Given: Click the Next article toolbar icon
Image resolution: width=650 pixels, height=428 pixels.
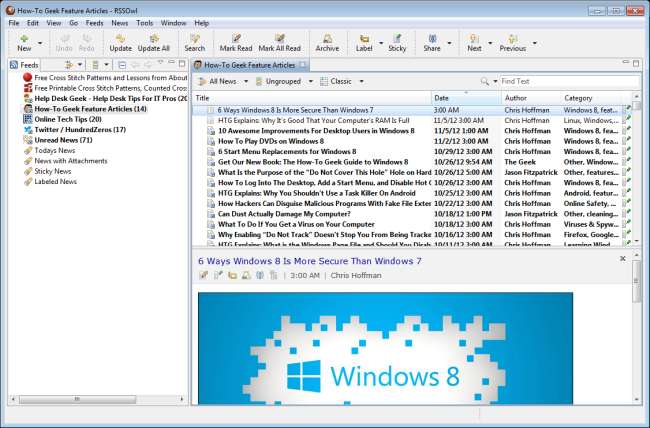Looking at the screenshot, I should pos(474,40).
